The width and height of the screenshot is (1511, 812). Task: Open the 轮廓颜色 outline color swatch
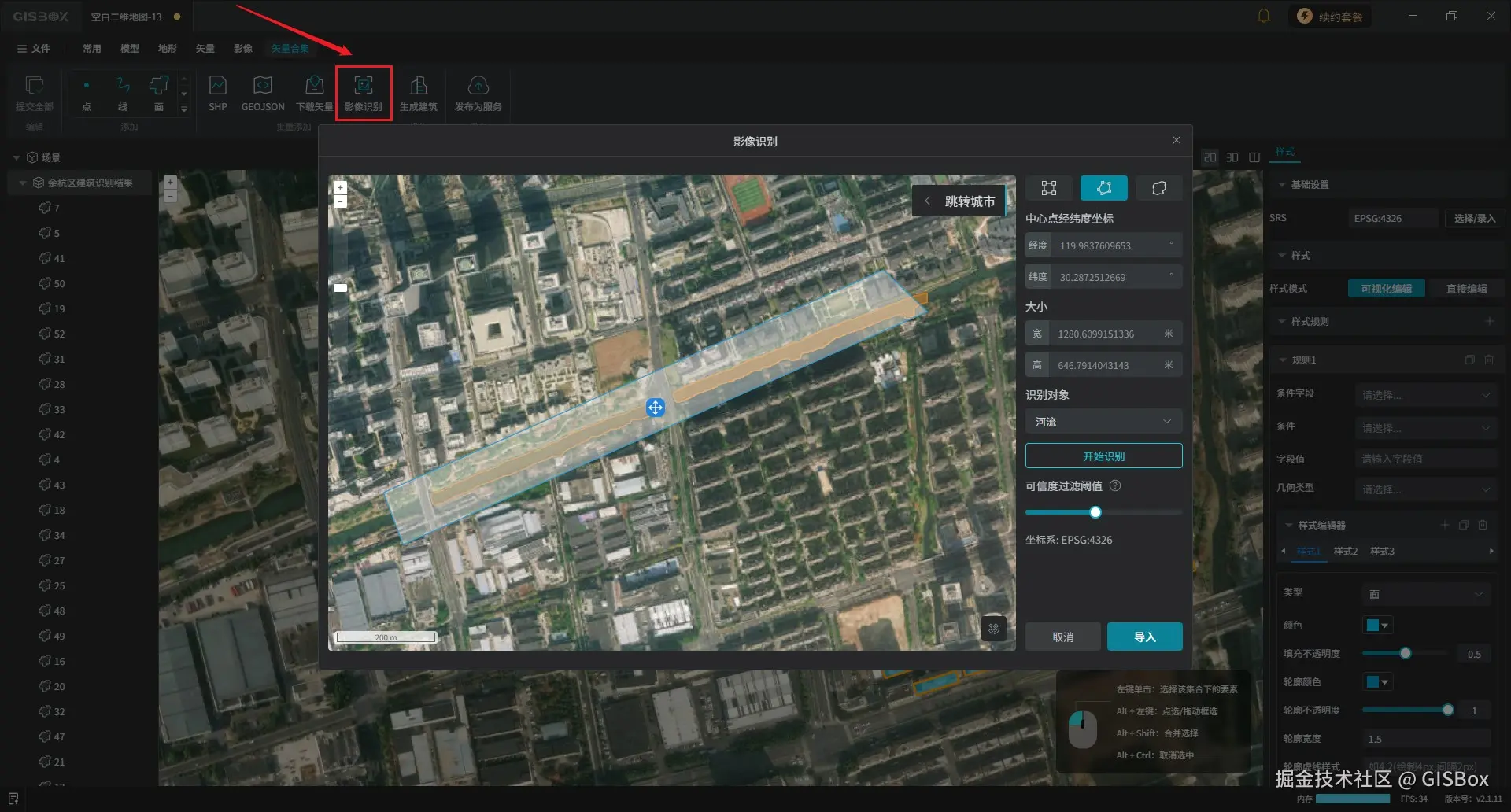click(1378, 681)
